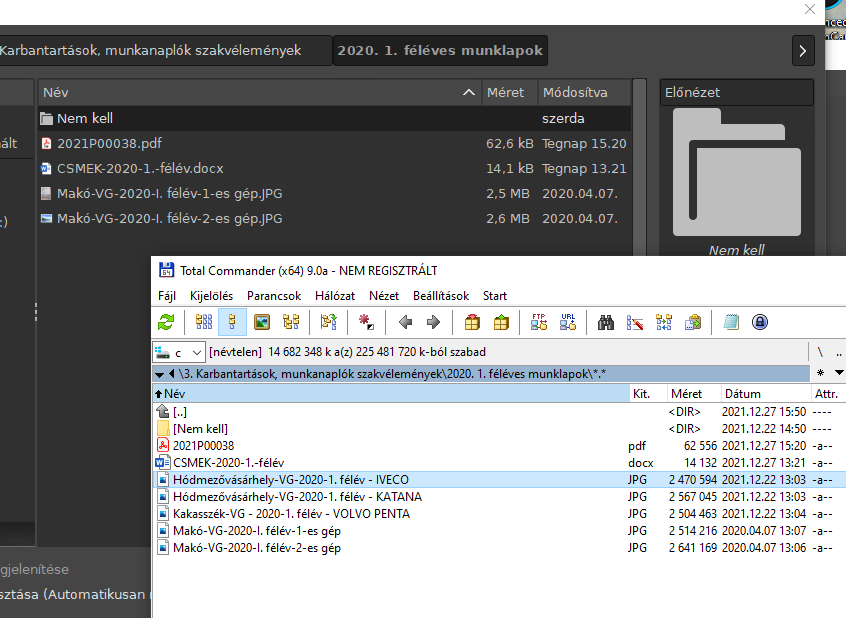Click the binoculars search files icon

coord(606,322)
